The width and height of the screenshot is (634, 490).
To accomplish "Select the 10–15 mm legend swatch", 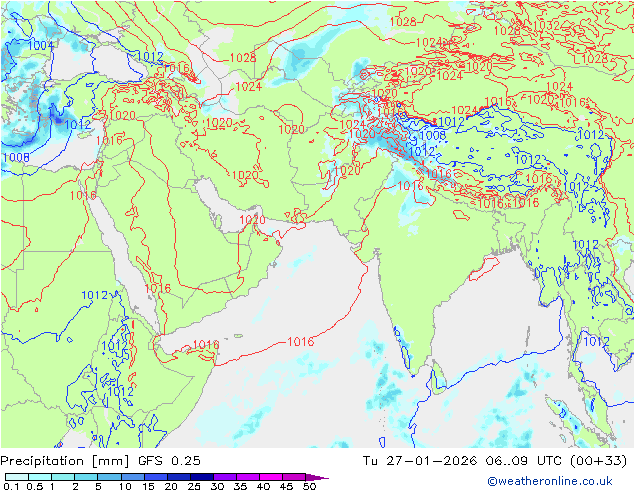I will [x=132, y=477].
